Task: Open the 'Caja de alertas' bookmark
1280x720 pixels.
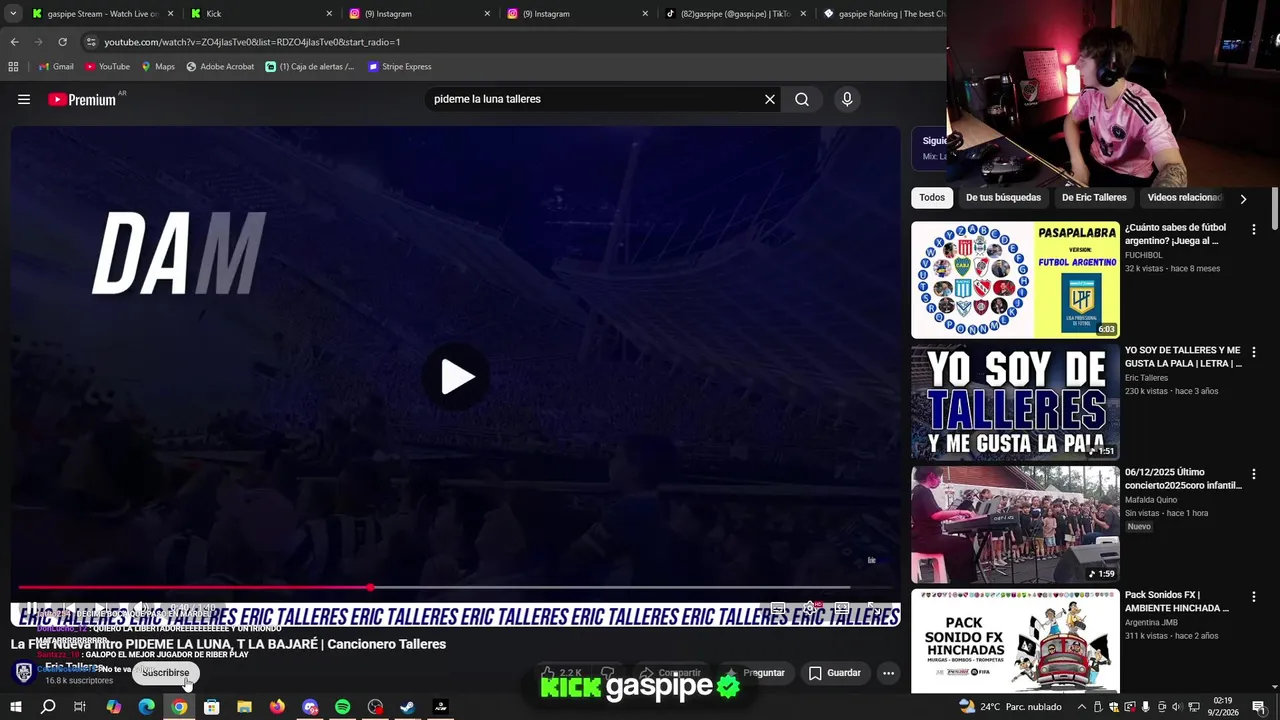Action: point(310,67)
